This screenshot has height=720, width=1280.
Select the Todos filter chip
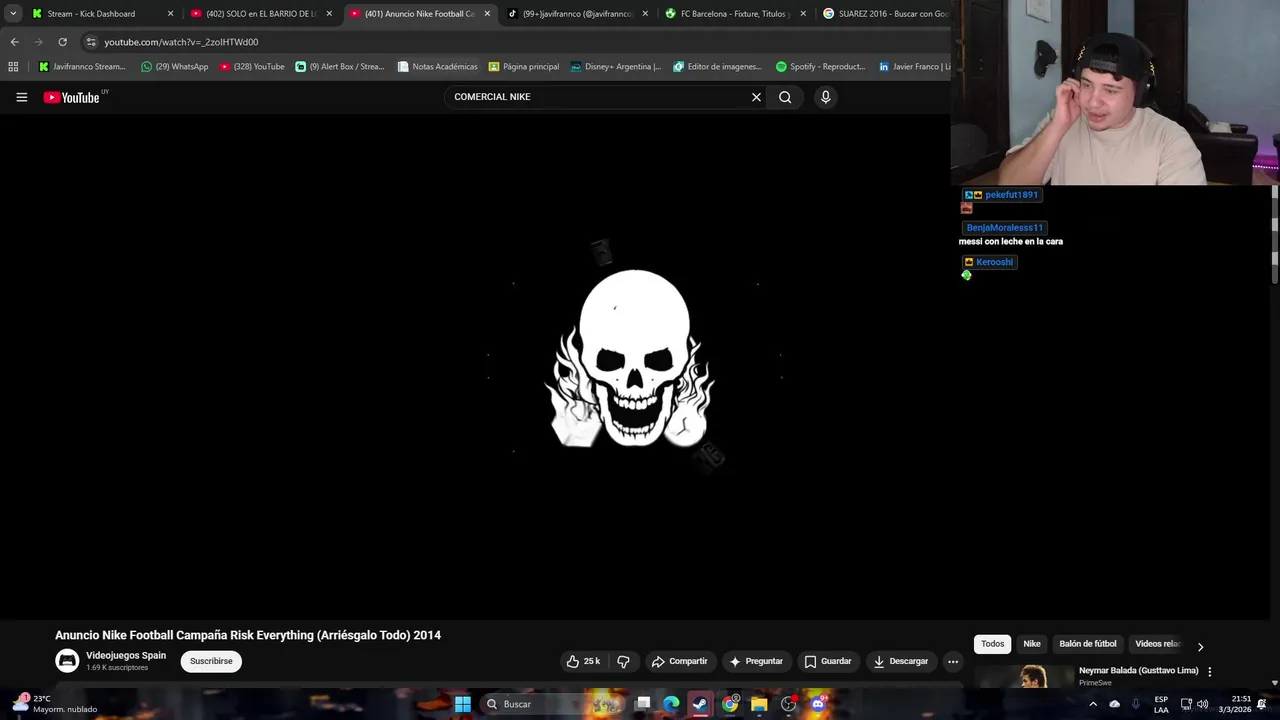click(x=992, y=644)
